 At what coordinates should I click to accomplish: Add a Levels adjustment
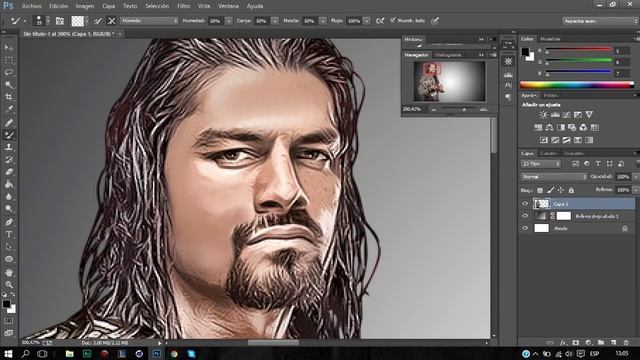[x=555, y=115]
